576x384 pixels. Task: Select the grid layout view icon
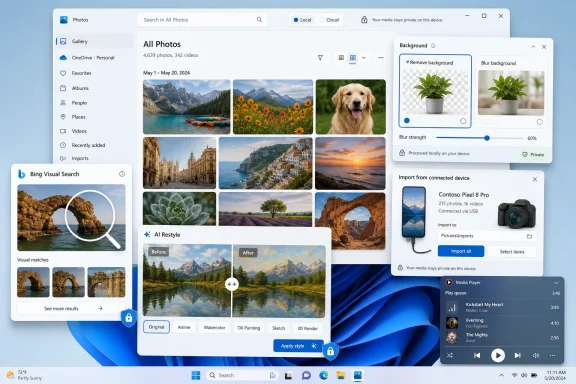tap(353, 58)
